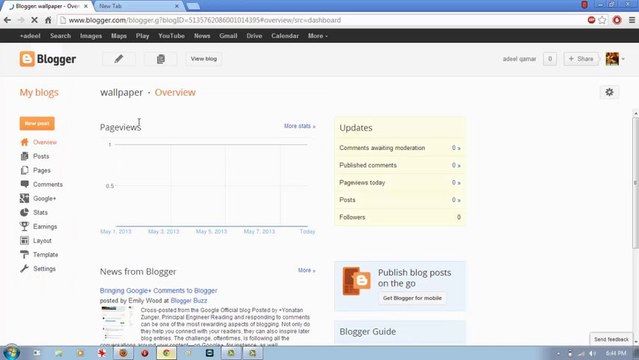Viewport: 639px width, 360px height.
Task: Click the Stats pie chart icon
Action: pos(24,212)
